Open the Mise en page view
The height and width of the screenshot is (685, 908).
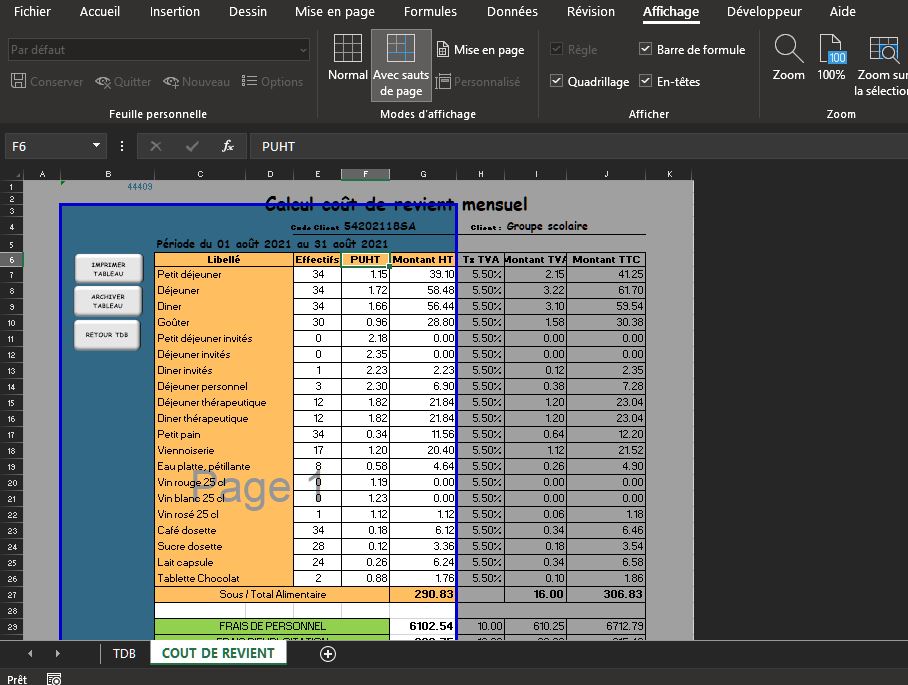tap(480, 50)
